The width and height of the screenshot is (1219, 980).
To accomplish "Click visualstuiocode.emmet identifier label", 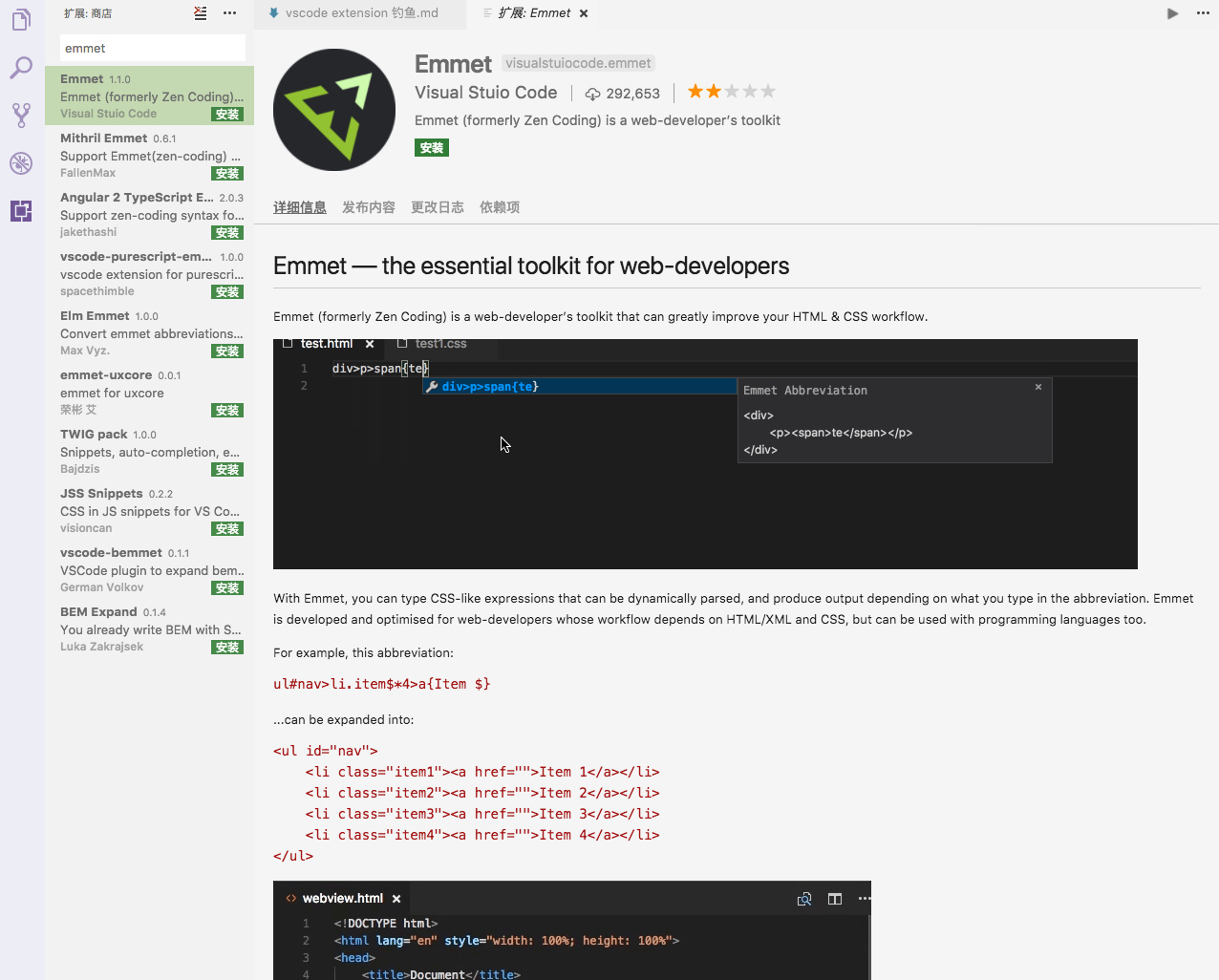I will click(578, 63).
